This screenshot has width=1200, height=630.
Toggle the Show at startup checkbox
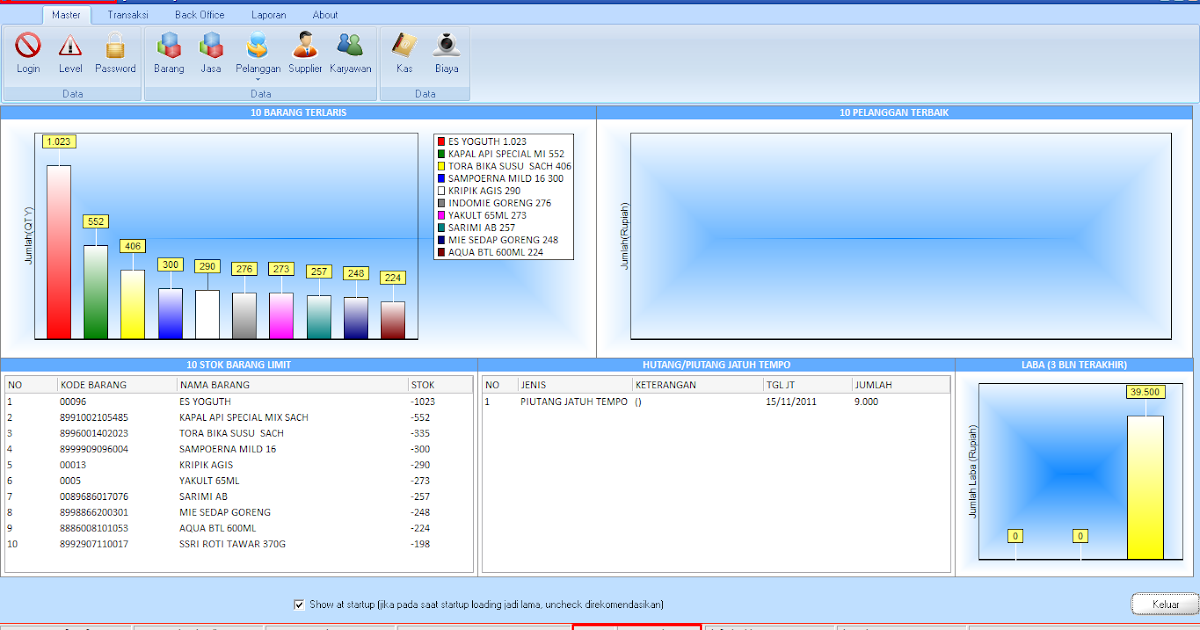pos(299,604)
